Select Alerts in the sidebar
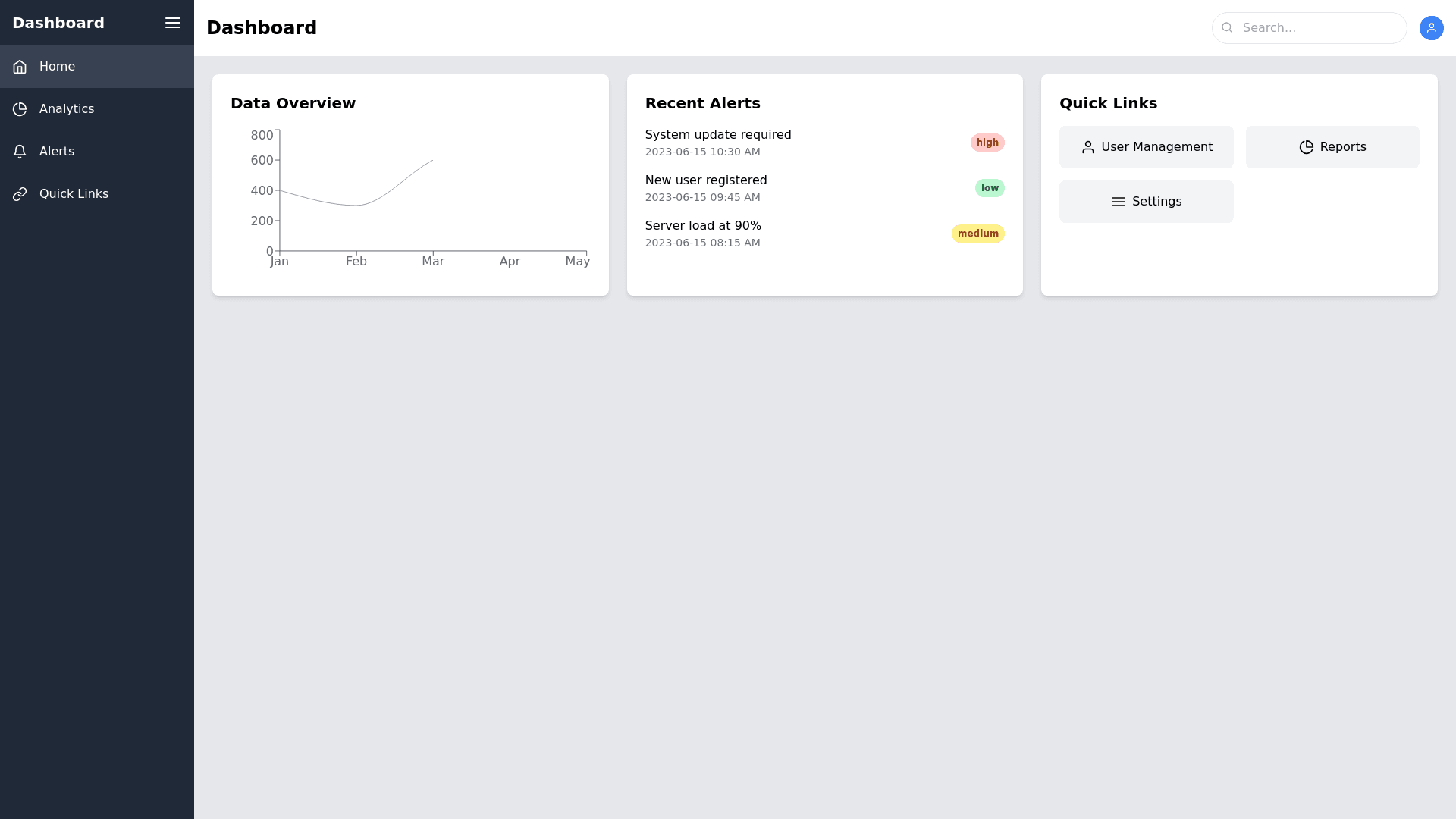This screenshot has width=1456, height=819. point(57,152)
